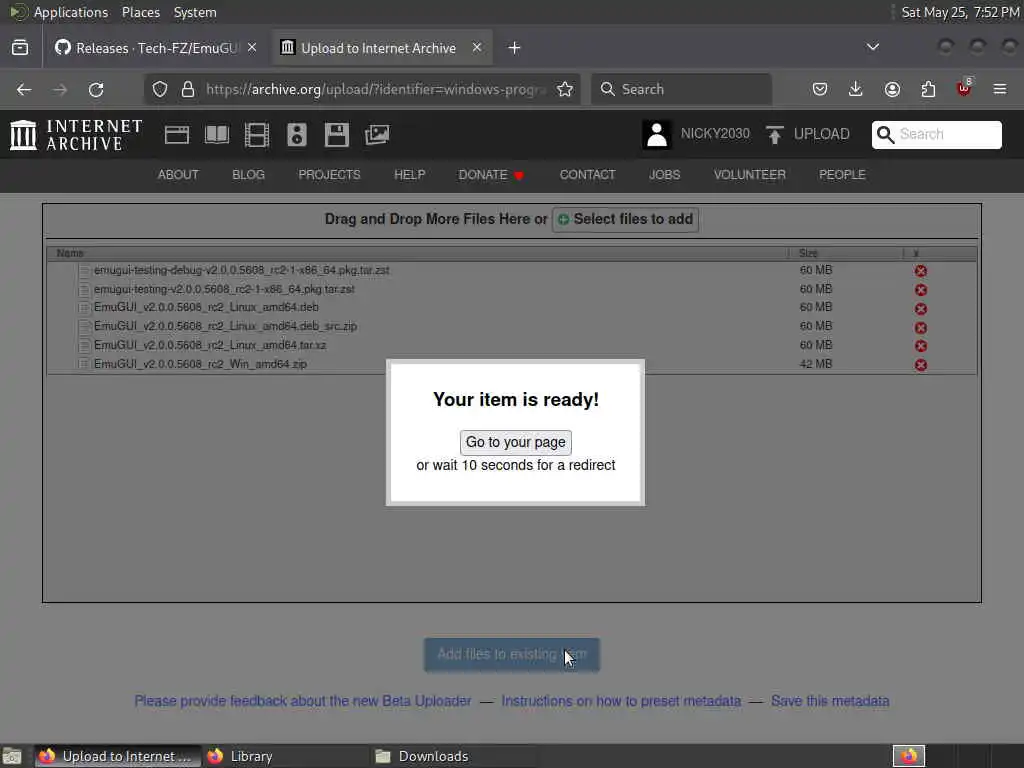
Task: Open the VOLUNTEER nav link
Action: [x=749, y=175]
